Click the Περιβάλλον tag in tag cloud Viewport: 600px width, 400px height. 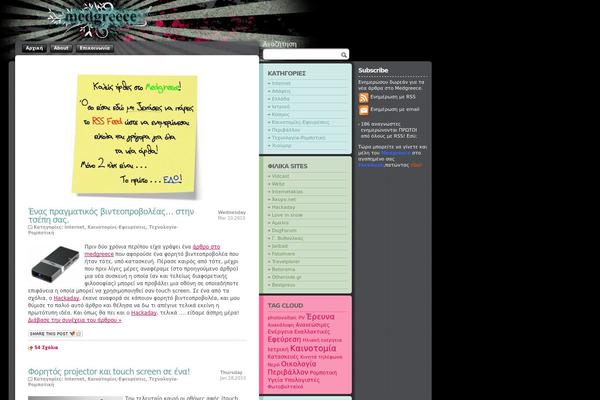click(288, 372)
